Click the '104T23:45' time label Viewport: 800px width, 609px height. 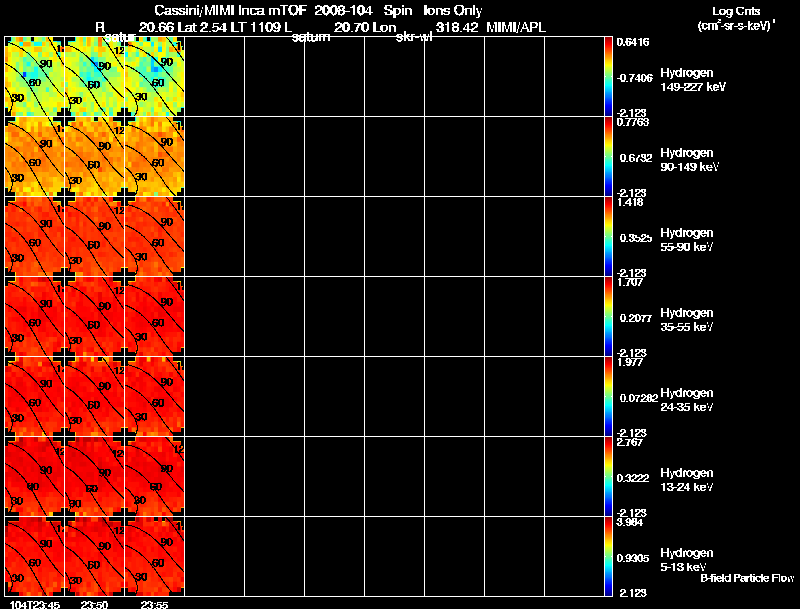point(35,605)
